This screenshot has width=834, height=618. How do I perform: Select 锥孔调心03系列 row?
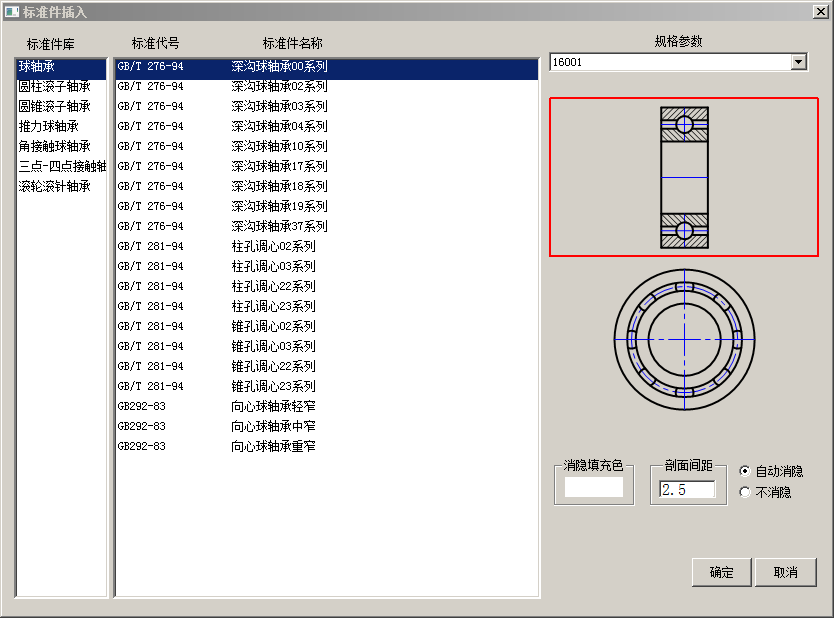pyautogui.click(x=327, y=347)
